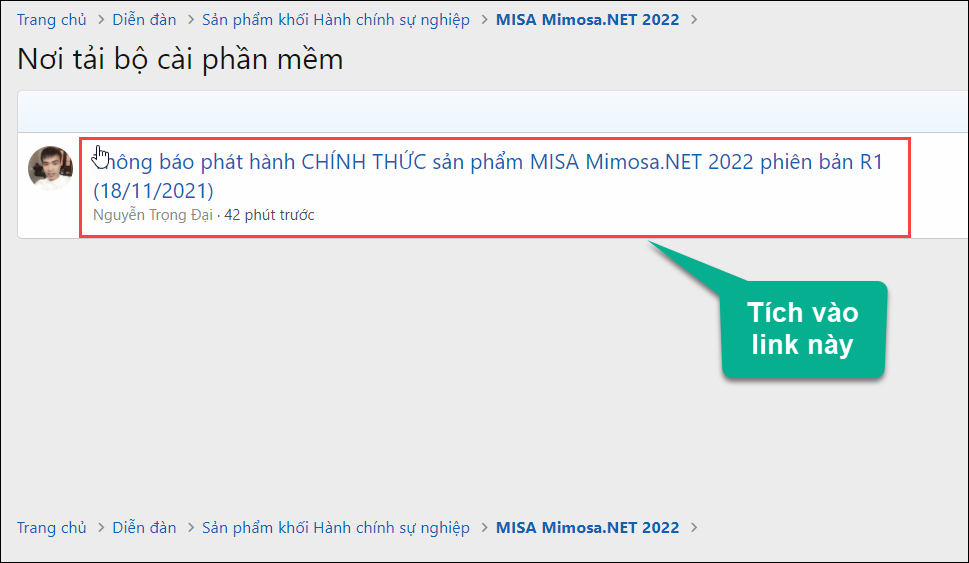Open the bottom 'Trang chủ' breadcrumb link
This screenshot has width=969, height=563.
click(x=51, y=528)
